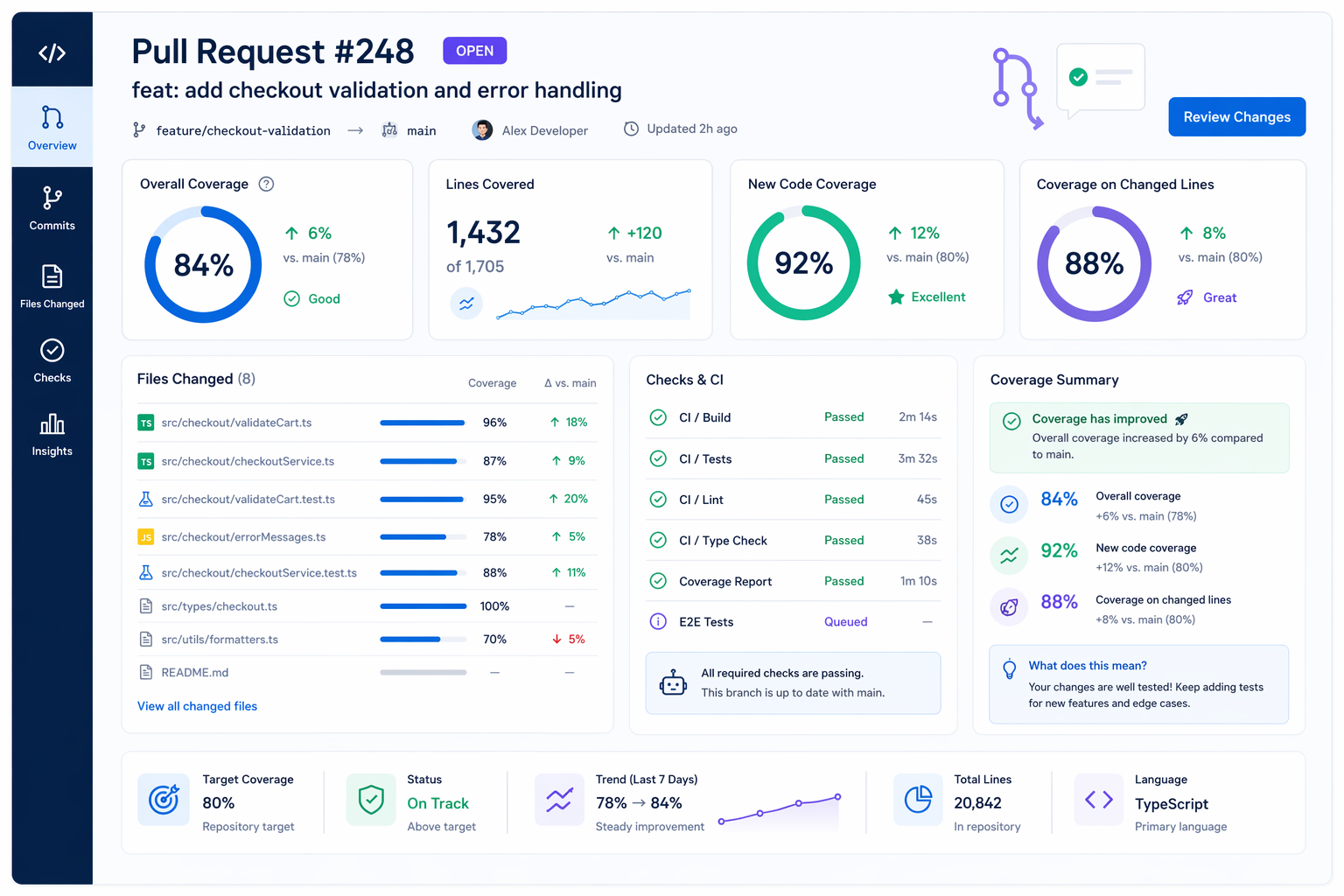Click the 'CI / Type Check' row label
The height and width of the screenshot is (896, 1344).
point(723,541)
